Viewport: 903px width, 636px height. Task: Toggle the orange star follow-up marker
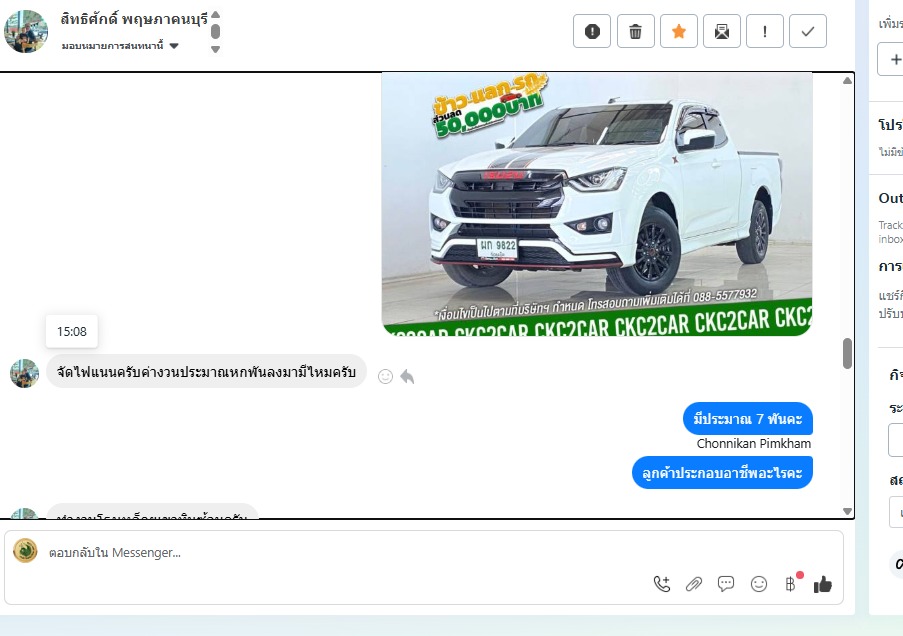point(679,31)
